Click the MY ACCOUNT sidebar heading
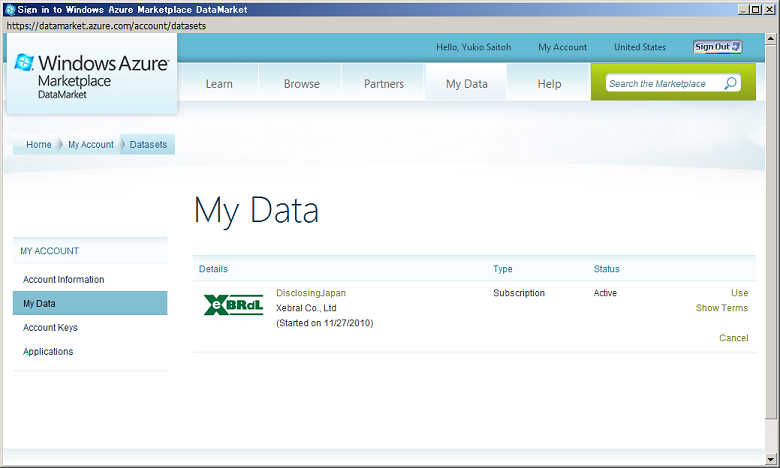 pyautogui.click(x=49, y=251)
